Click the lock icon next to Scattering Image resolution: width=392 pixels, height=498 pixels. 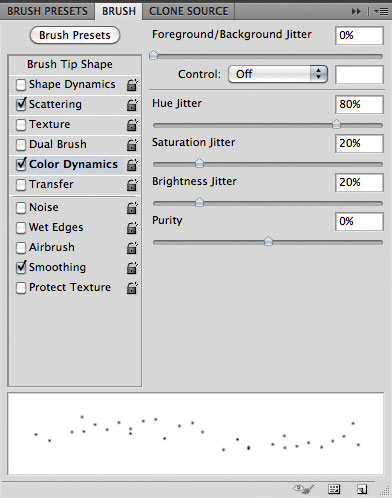click(x=132, y=105)
